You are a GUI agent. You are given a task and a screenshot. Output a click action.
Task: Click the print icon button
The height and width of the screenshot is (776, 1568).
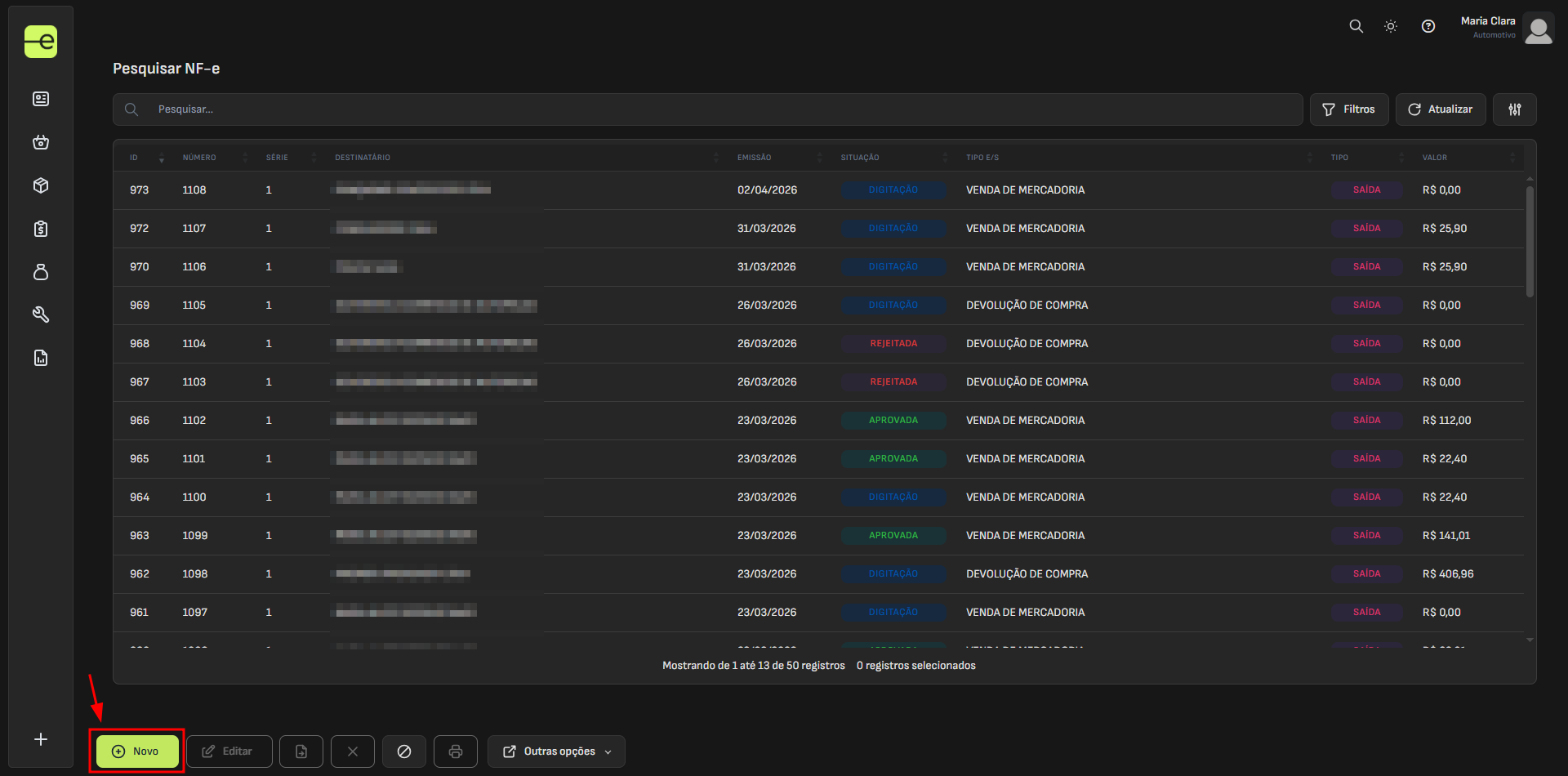point(456,751)
